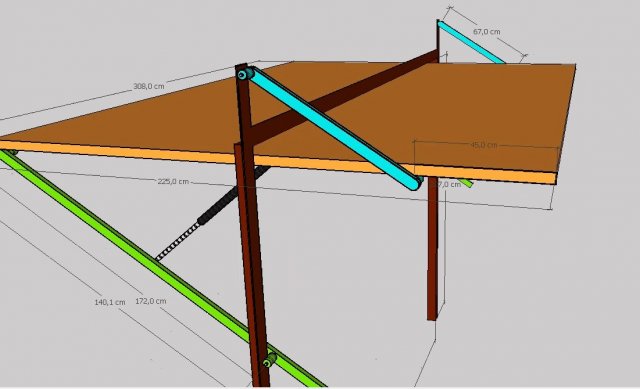Screen dimensions: 640x389
Task: Click the 172,0 cm dimension text
Action: point(151,301)
